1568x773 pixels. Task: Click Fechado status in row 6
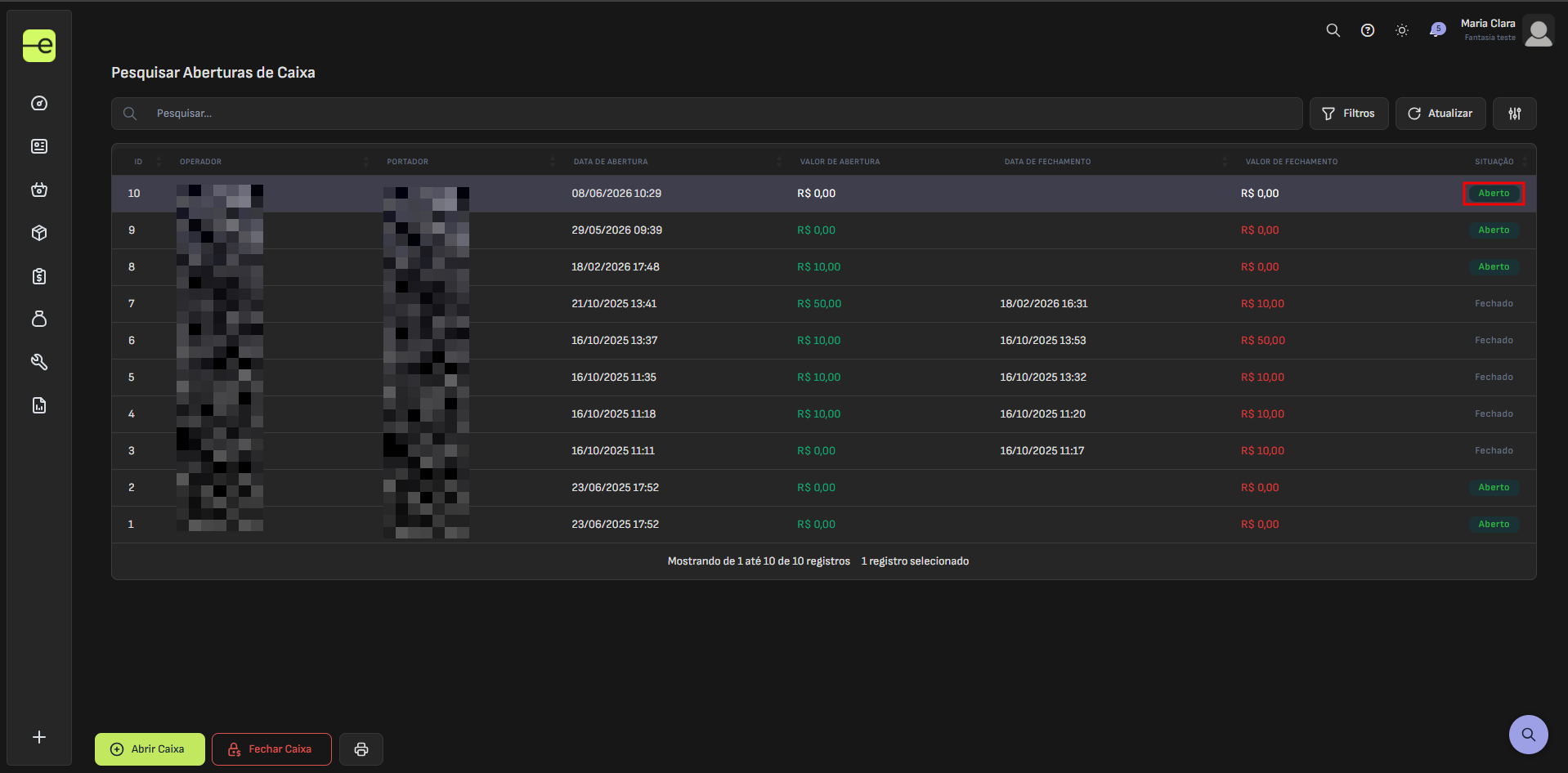click(1494, 341)
